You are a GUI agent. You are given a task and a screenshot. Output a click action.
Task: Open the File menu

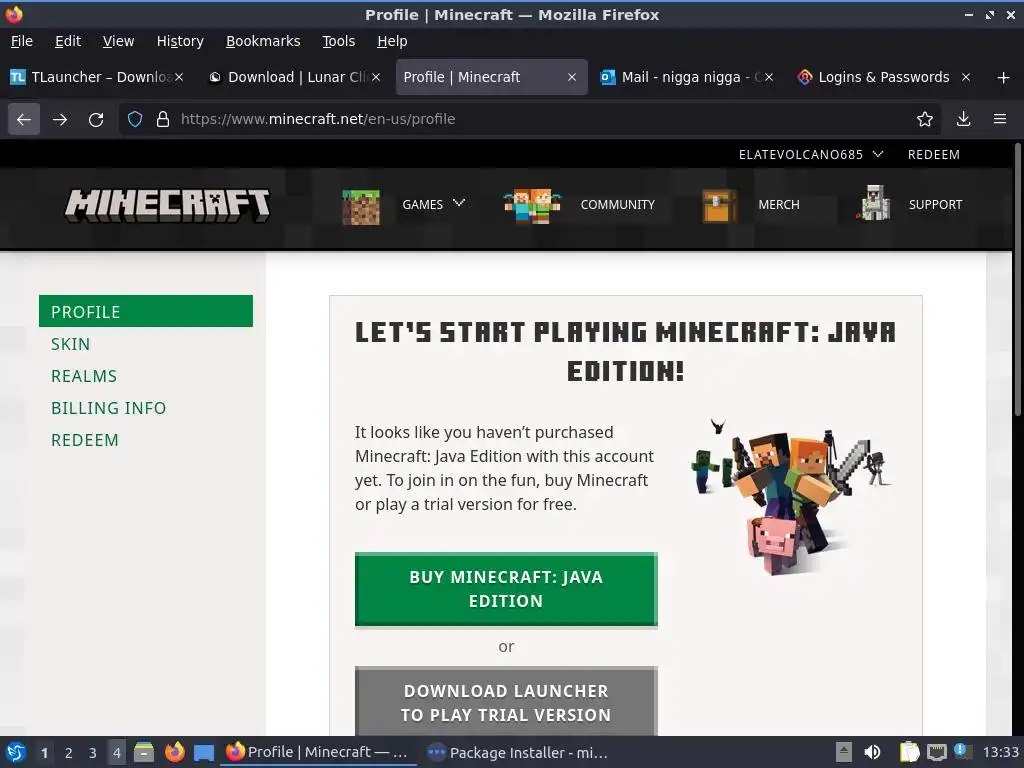pyautogui.click(x=22, y=41)
